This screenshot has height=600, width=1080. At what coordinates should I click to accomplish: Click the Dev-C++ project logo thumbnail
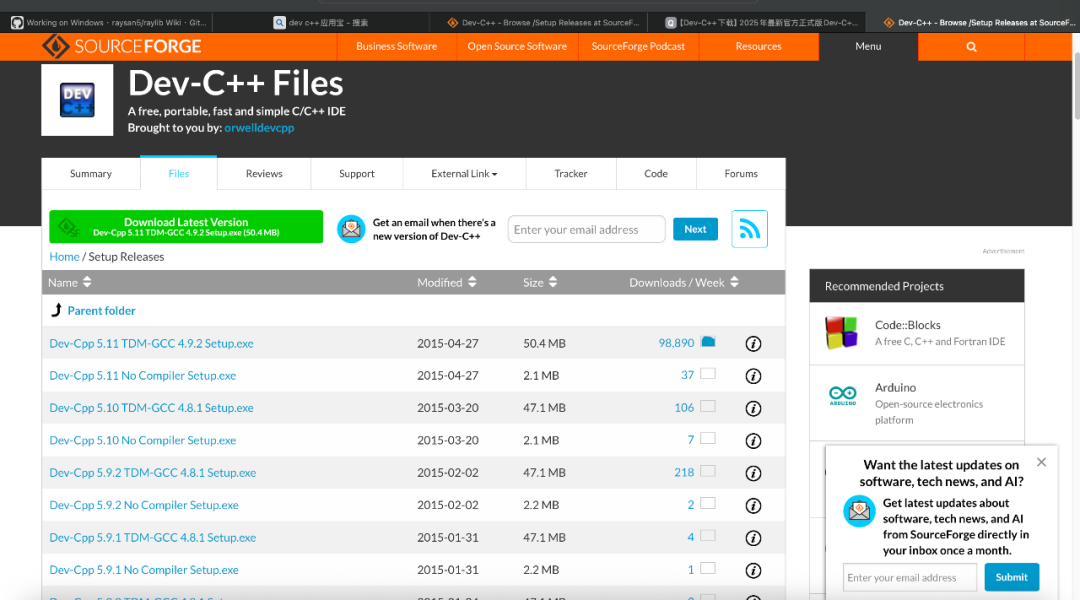click(77, 100)
